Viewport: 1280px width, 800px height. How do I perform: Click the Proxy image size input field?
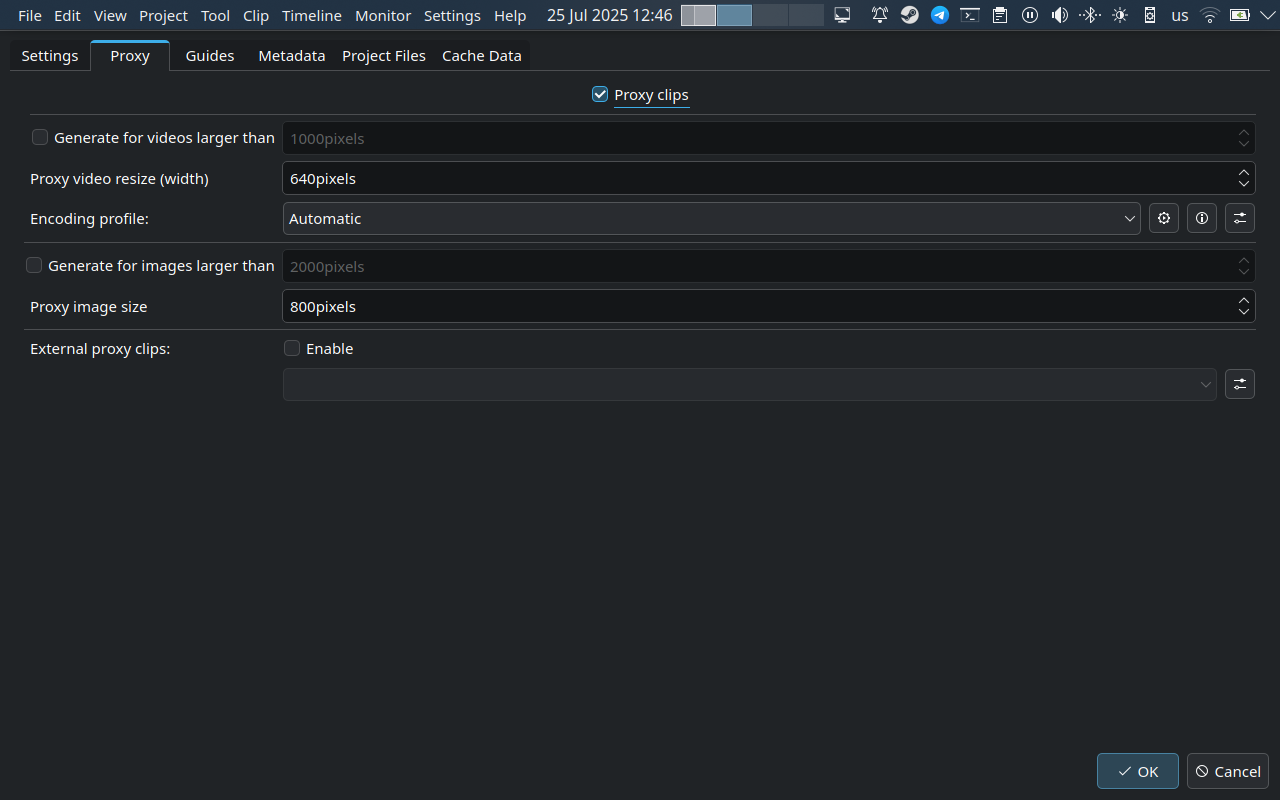click(x=750, y=307)
